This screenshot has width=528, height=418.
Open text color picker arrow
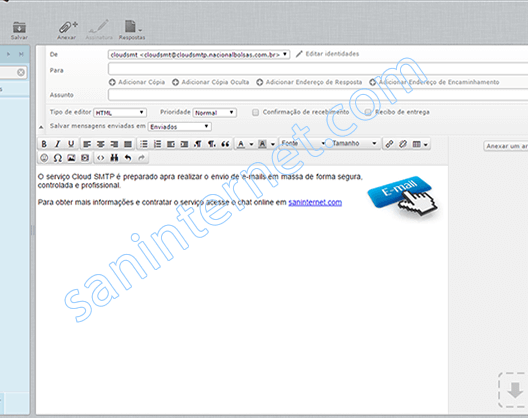(x=251, y=144)
